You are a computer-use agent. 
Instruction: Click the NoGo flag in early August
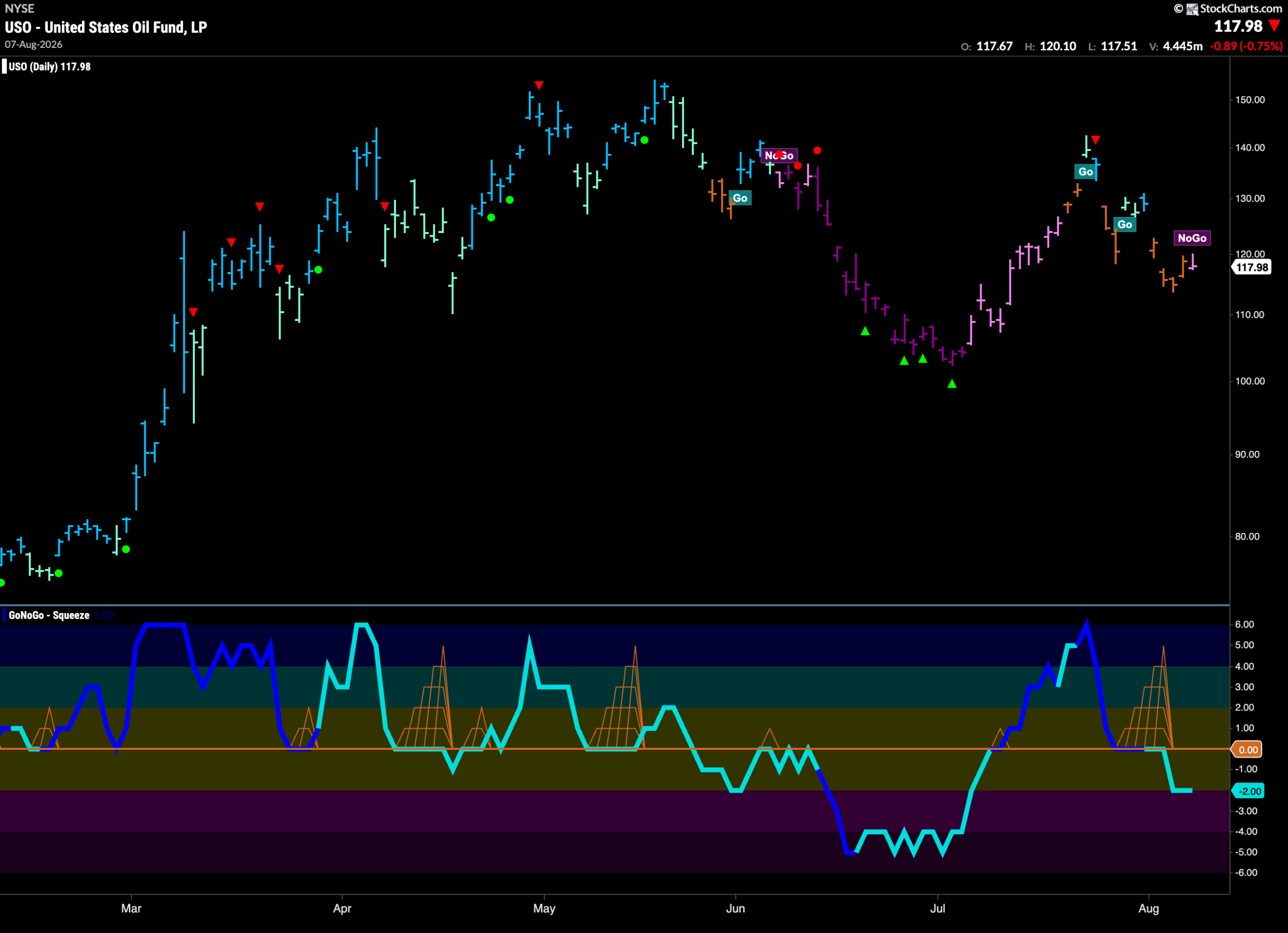coord(1192,238)
